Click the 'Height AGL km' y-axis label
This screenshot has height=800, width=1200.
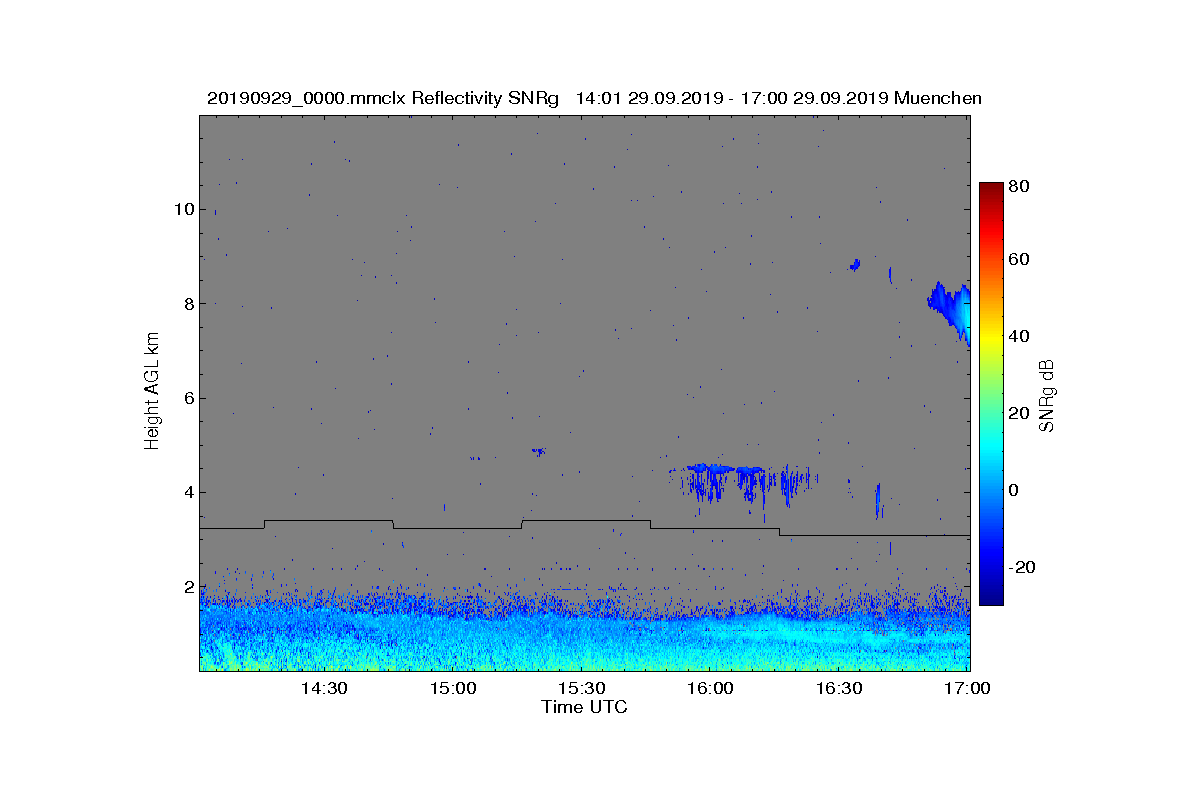[x=152, y=393]
